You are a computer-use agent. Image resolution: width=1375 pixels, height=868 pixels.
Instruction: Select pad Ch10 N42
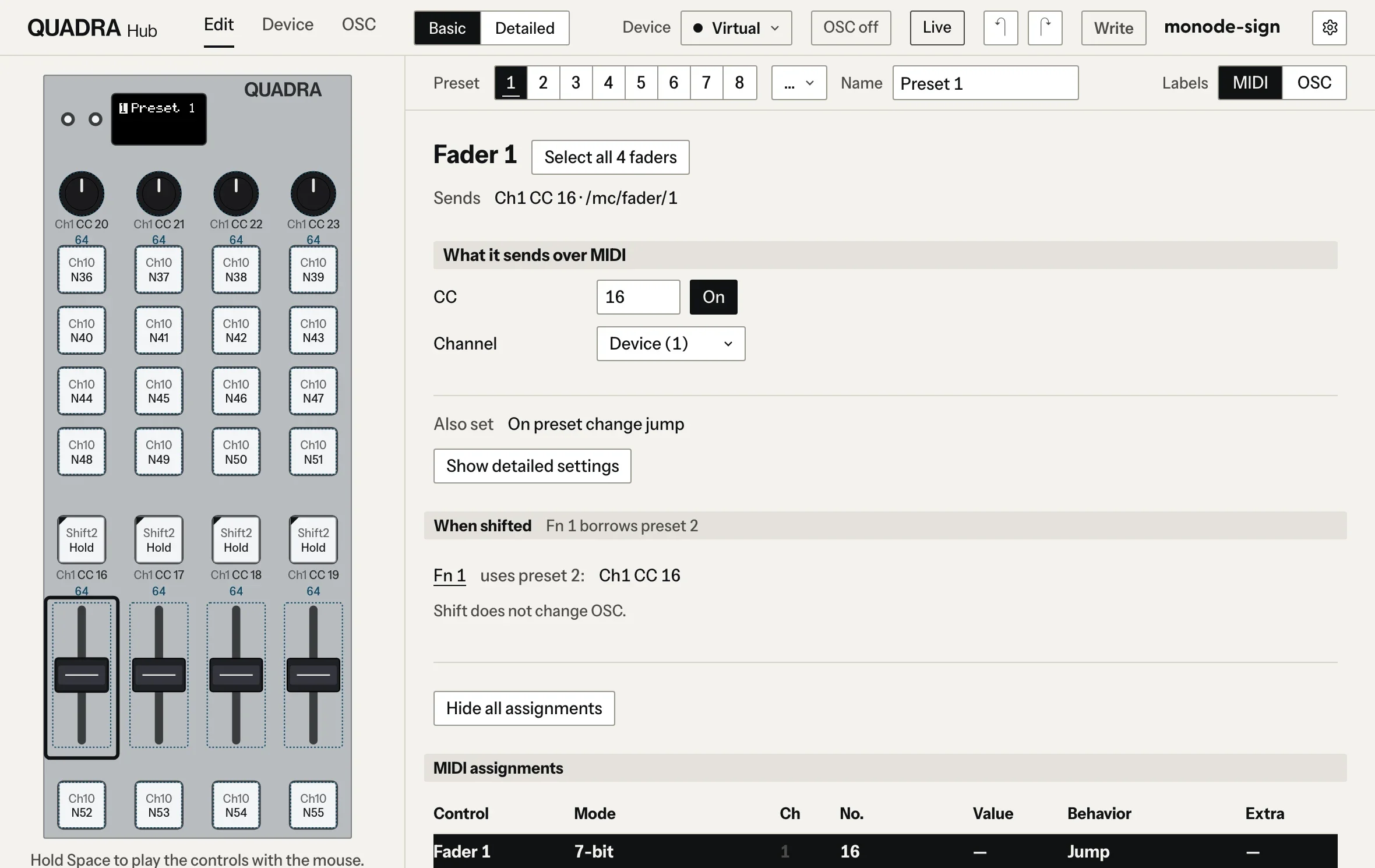pos(236,330)
